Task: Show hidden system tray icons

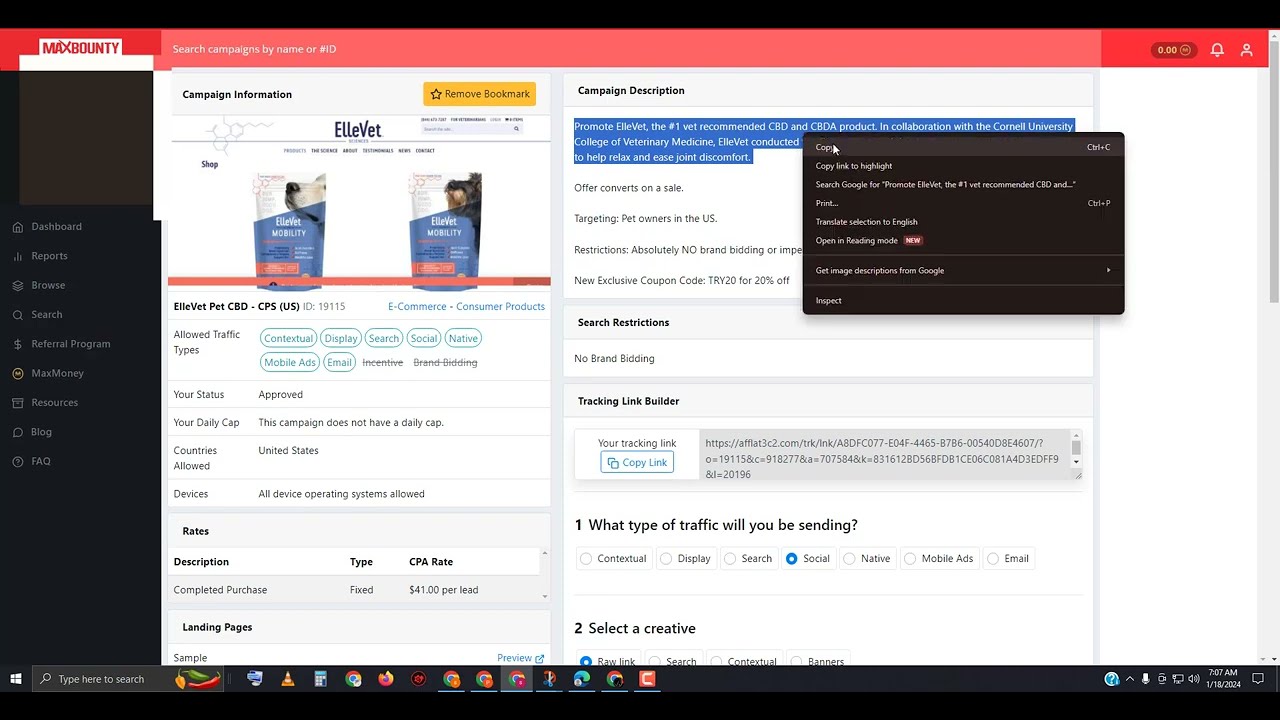Action: tap(1130, 679)
